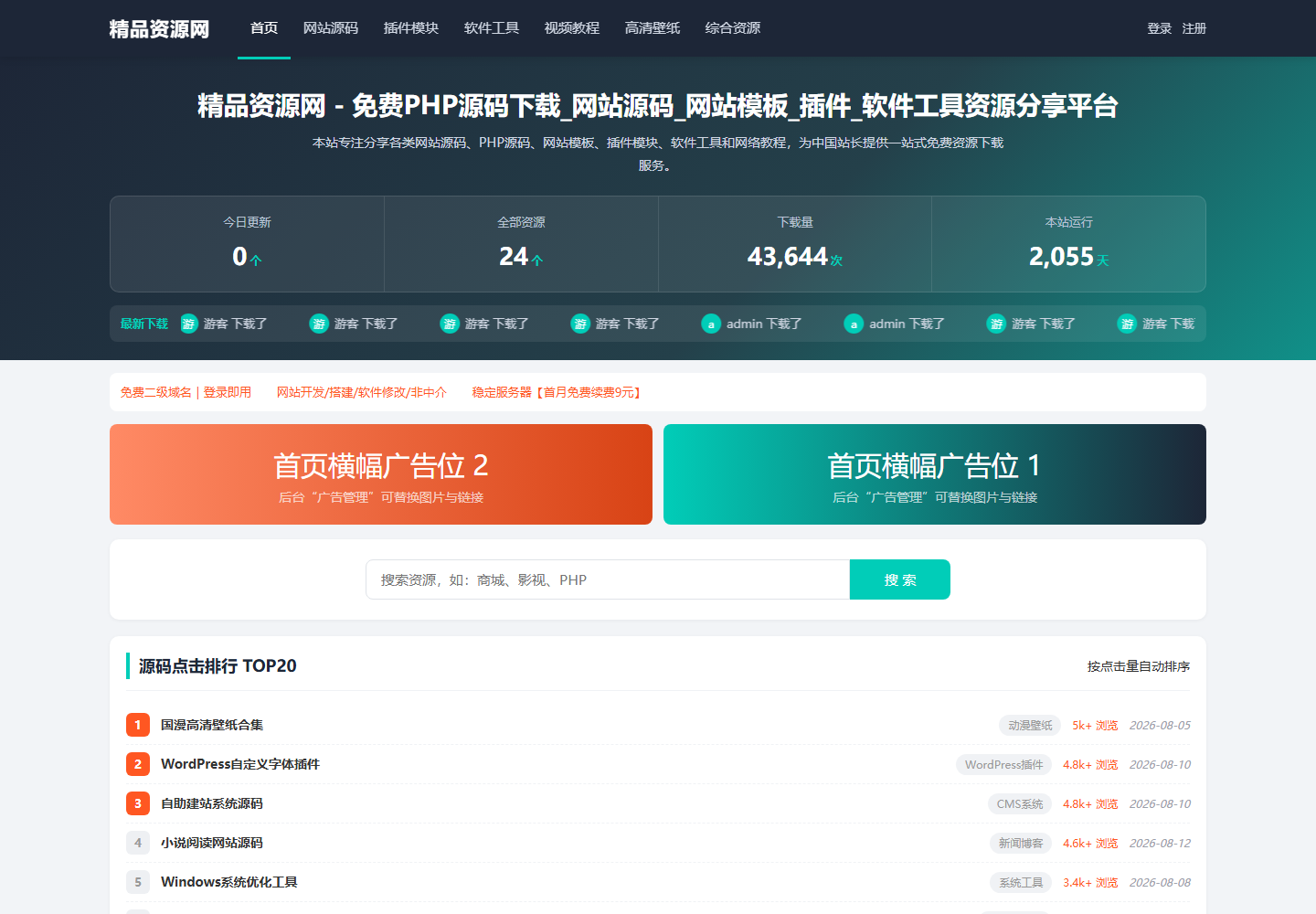The width and height of the screenshot is (1316, 914).
Task: Open the teal 首页横幅广告位 1 banner
Action: (x=935, y=474)
